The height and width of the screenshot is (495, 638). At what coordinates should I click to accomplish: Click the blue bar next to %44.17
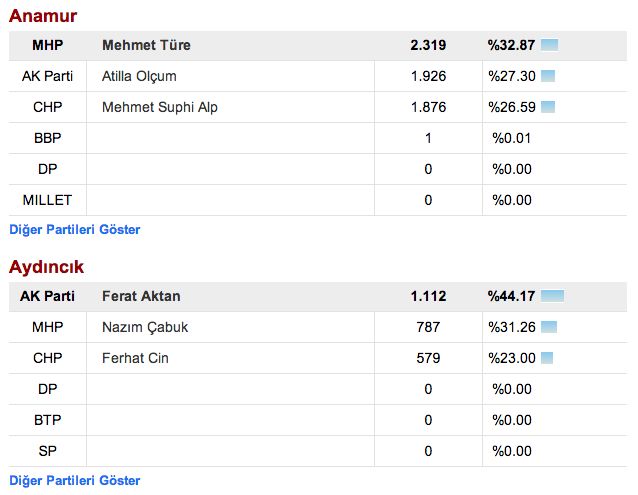(553, 296)
